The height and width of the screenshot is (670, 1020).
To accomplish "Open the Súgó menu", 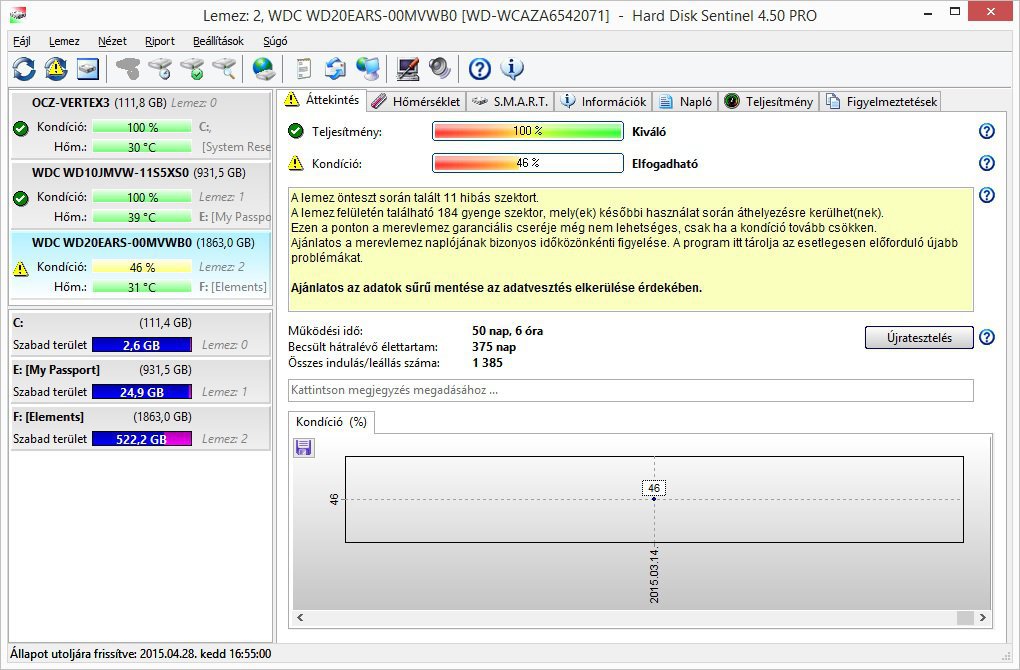I will click(x=275, y=41).
